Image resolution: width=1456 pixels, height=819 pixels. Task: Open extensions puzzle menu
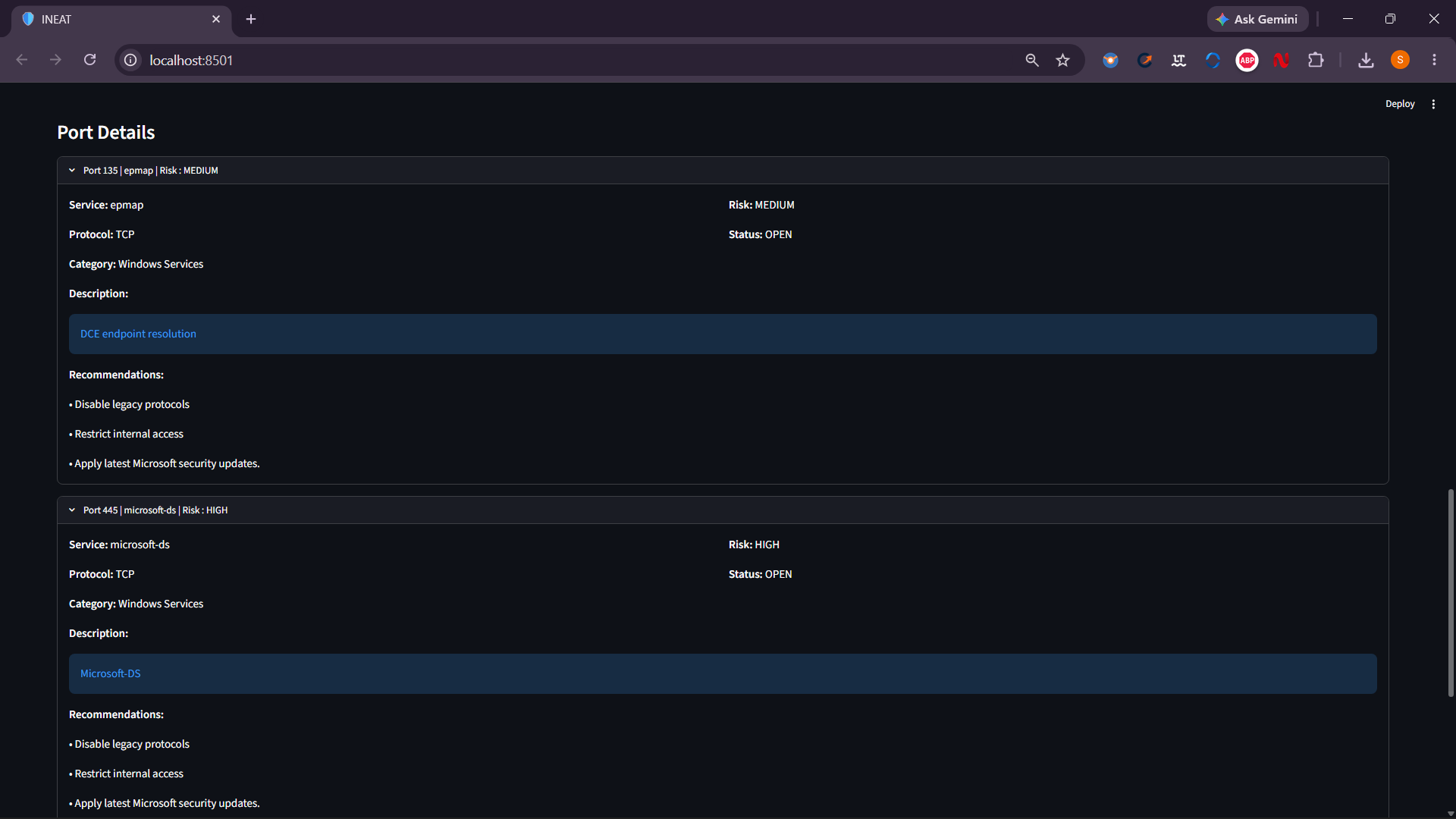tap(1316, 60)
